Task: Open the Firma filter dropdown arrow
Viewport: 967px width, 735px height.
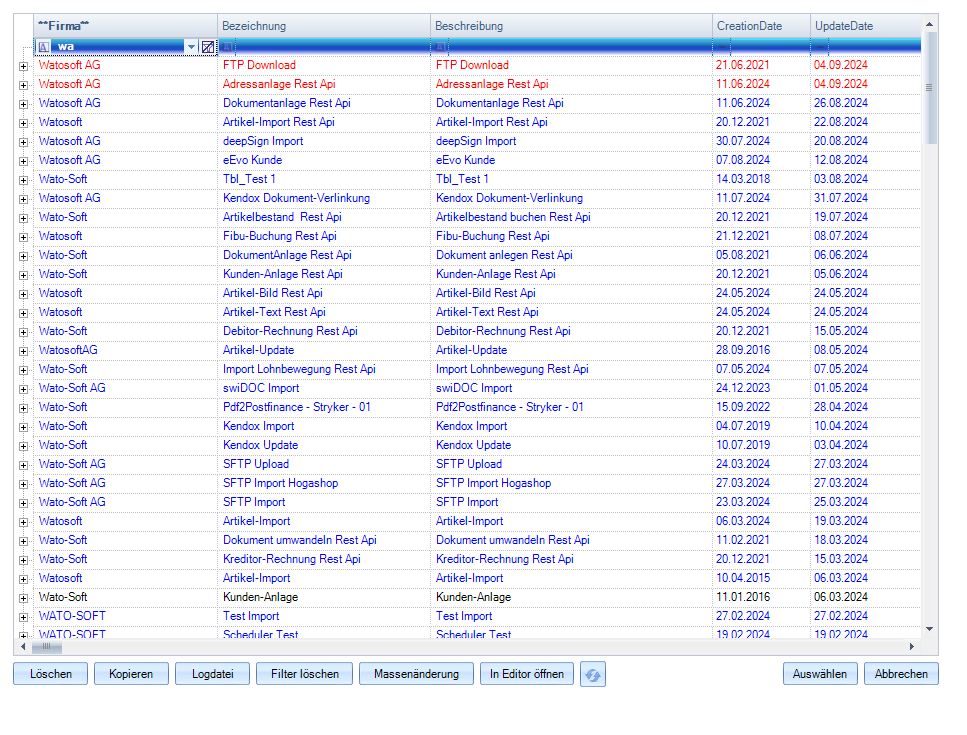Action: tap(191, 47)
